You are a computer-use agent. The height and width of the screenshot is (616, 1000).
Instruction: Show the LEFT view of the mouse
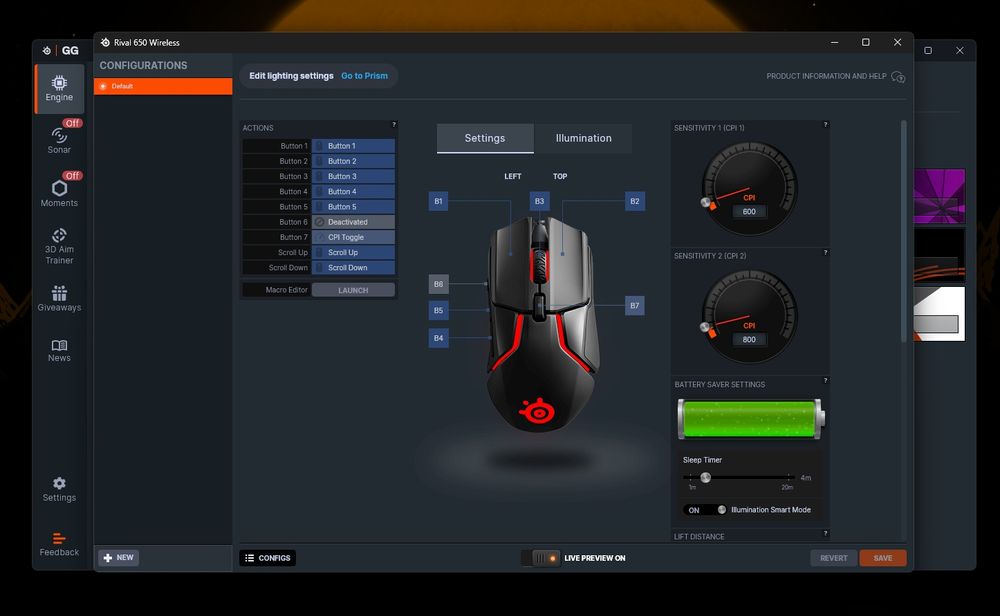[513, 176]
